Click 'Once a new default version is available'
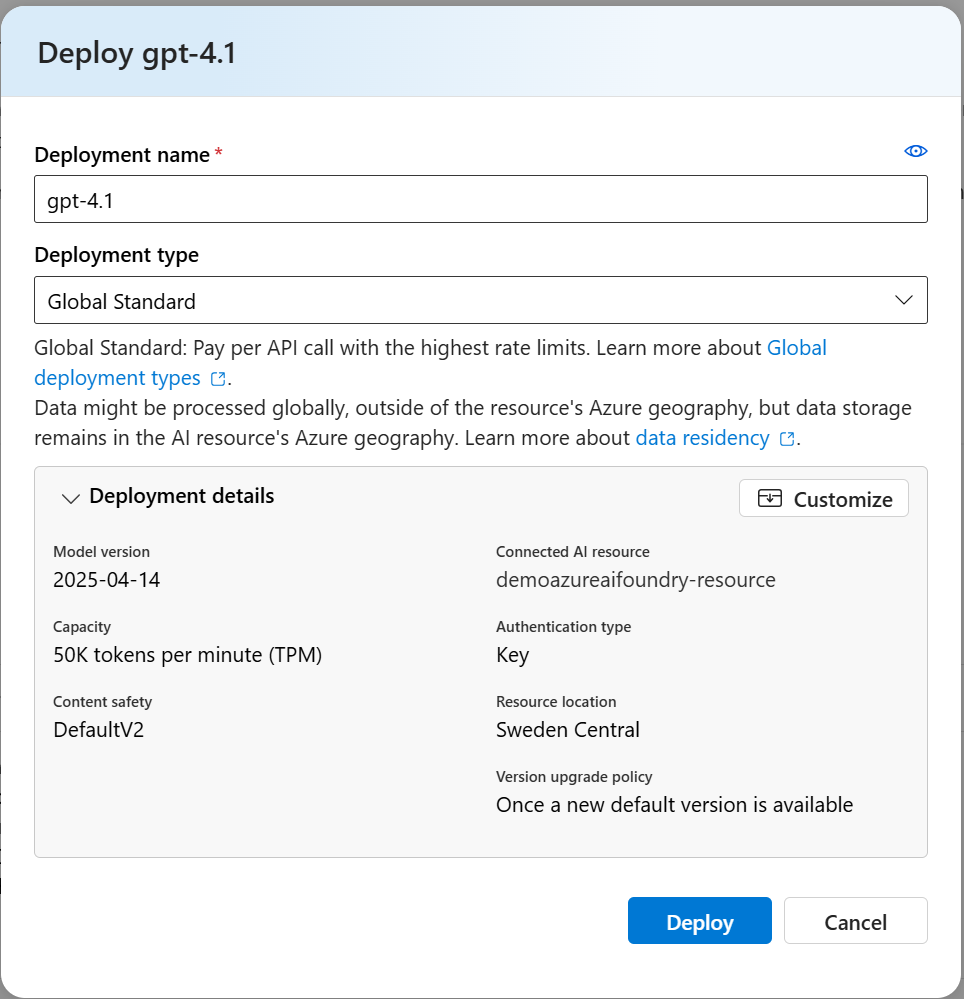Viewport: 964px width, 999px height. tap(675, 805)
